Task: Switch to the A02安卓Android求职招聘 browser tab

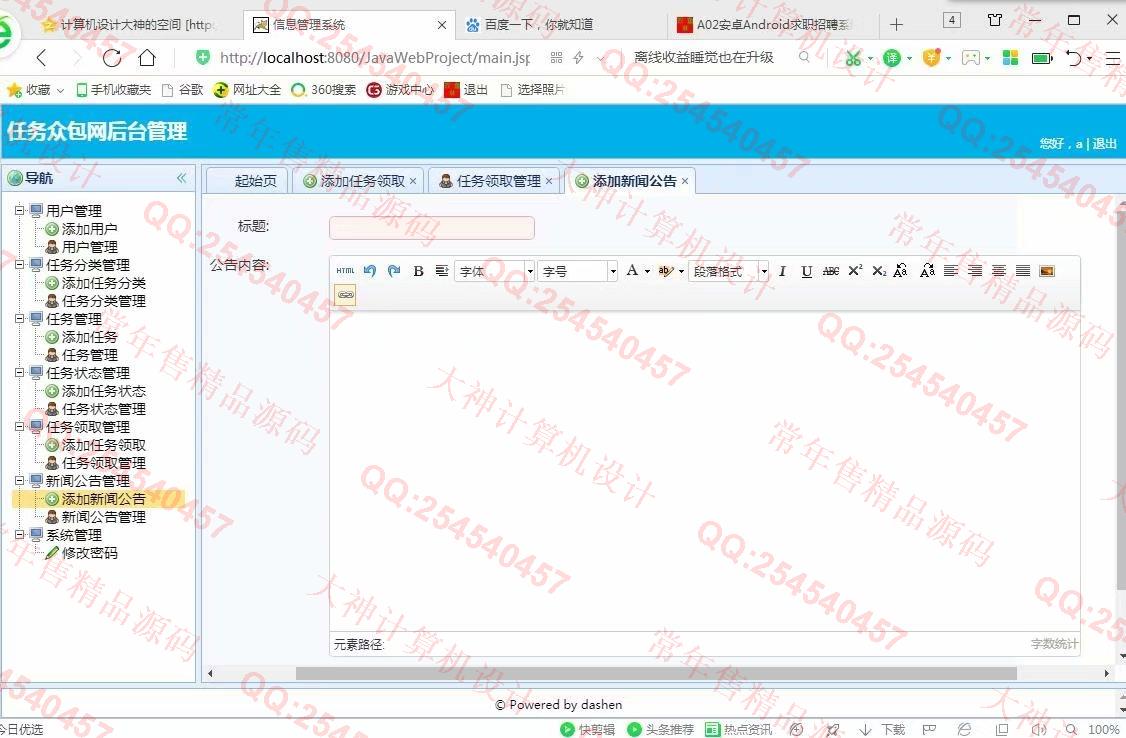Action: [773, 24]
